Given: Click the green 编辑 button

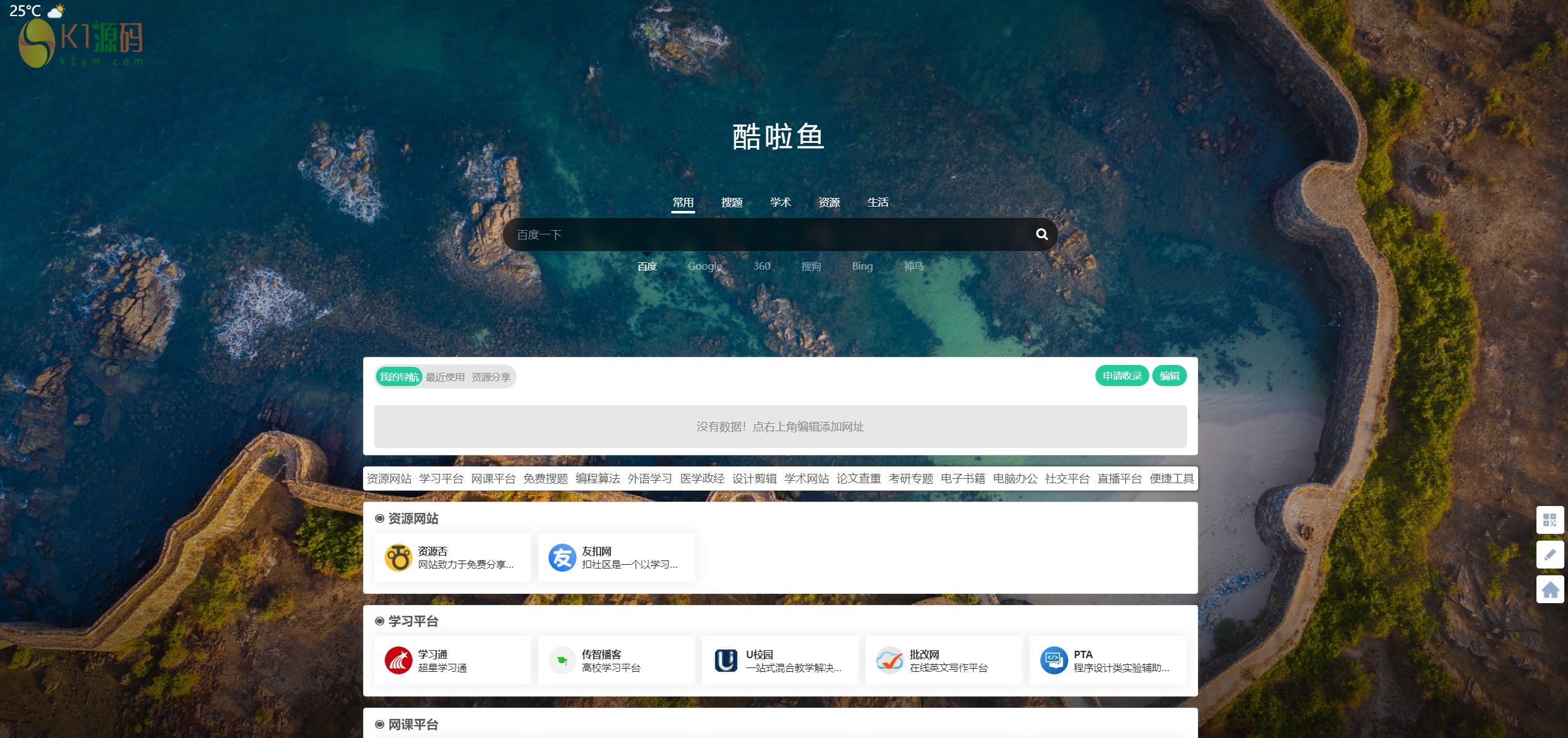Looking at the screenshot, I should 1168,375.
